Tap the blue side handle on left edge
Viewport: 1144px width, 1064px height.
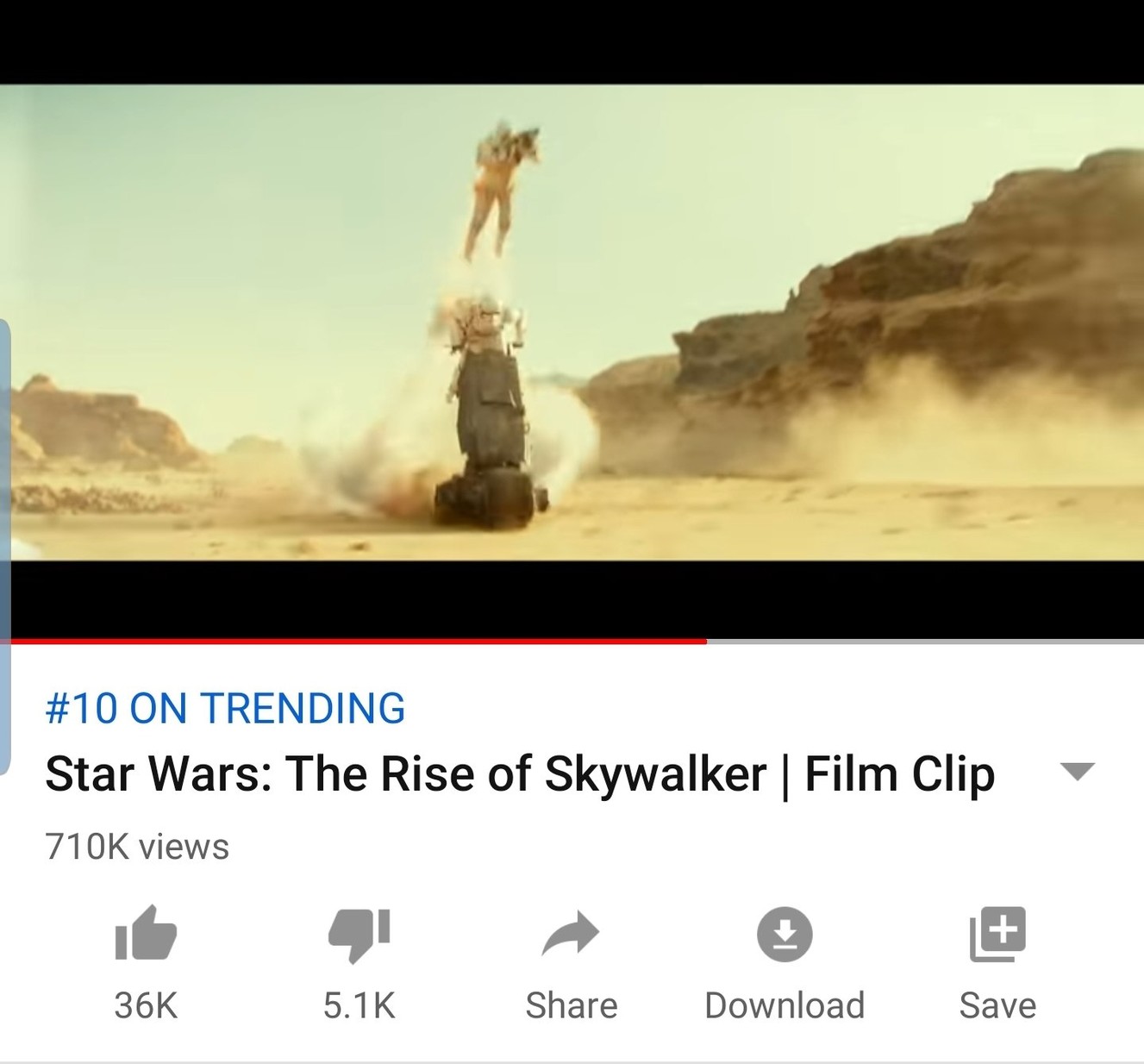tap(4, 543)
